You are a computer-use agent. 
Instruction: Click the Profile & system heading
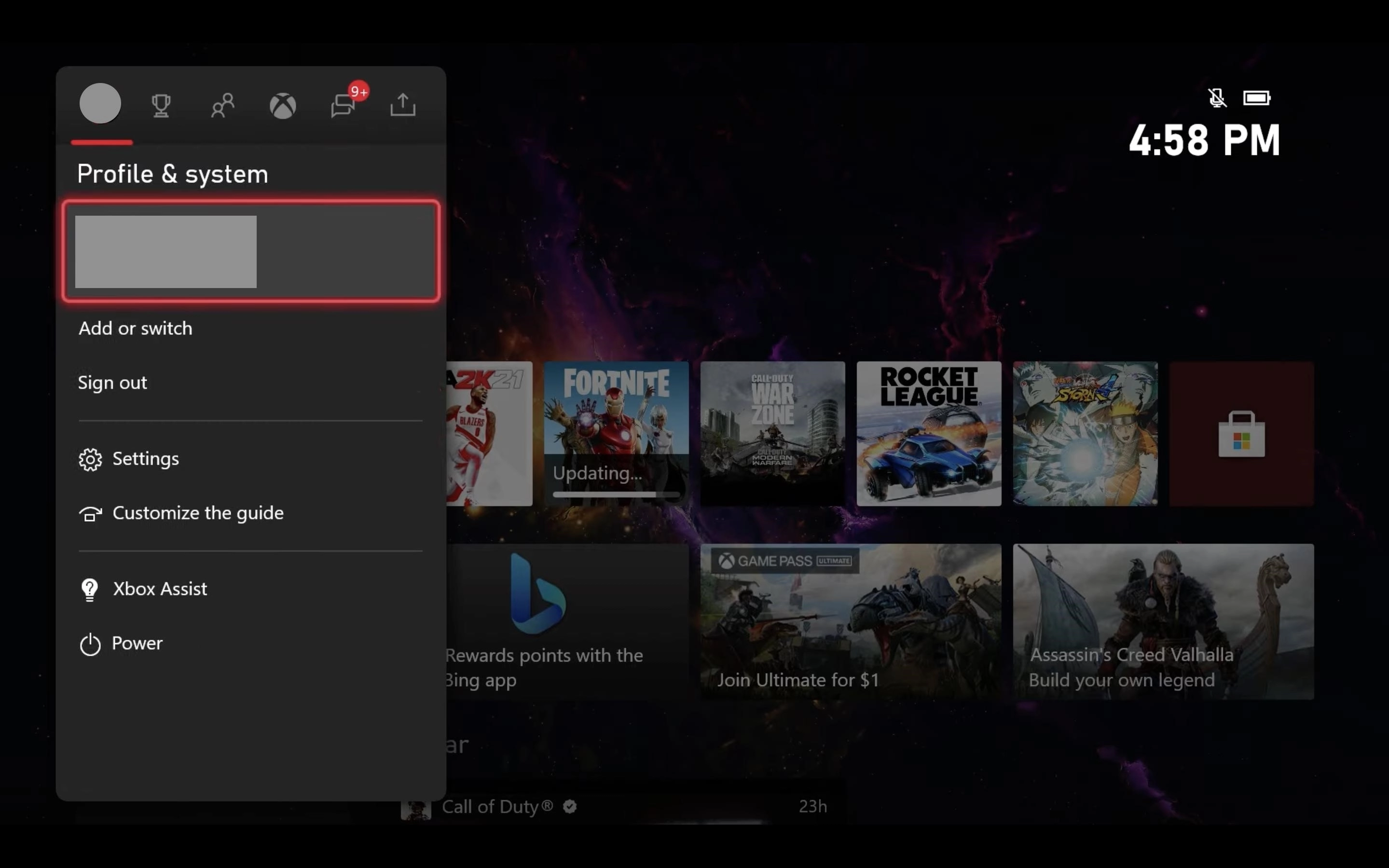(x=173, y=174)
